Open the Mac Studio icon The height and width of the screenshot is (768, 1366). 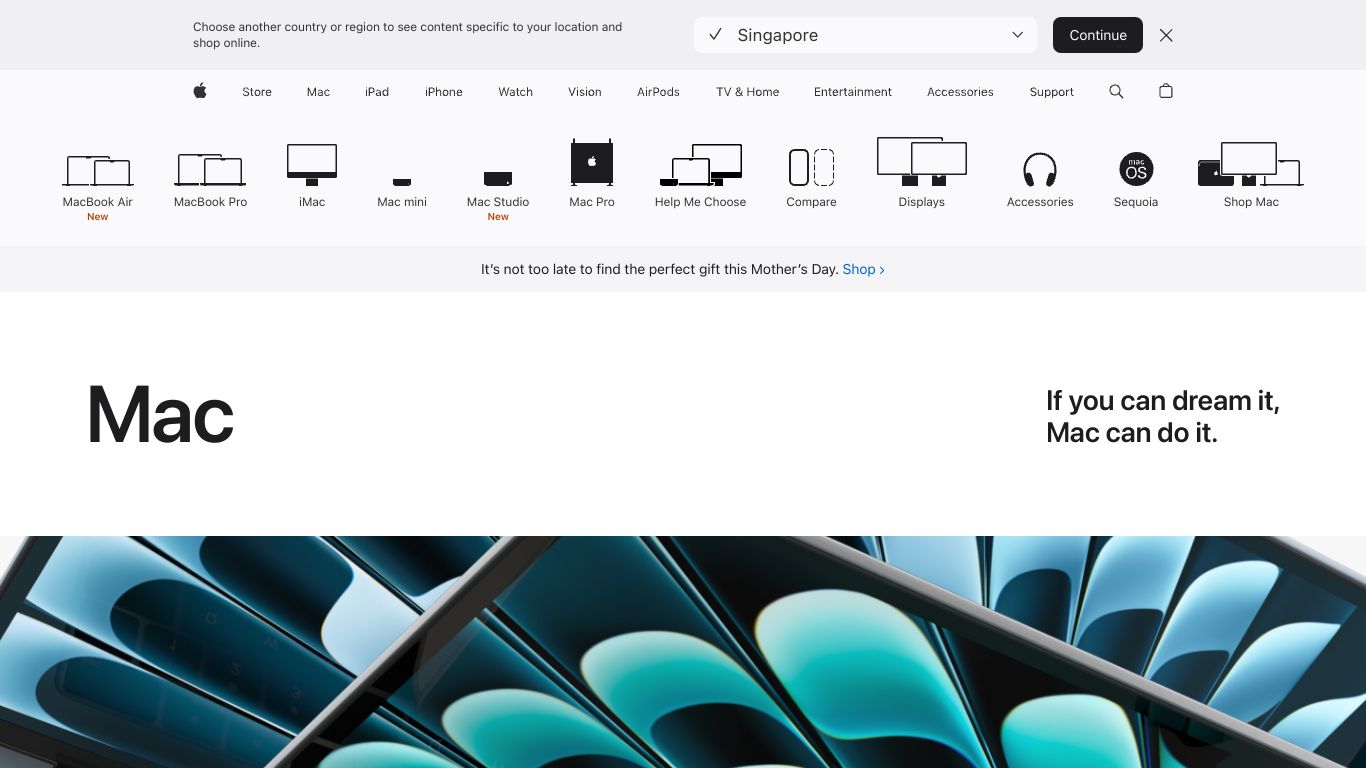point(498,179)
